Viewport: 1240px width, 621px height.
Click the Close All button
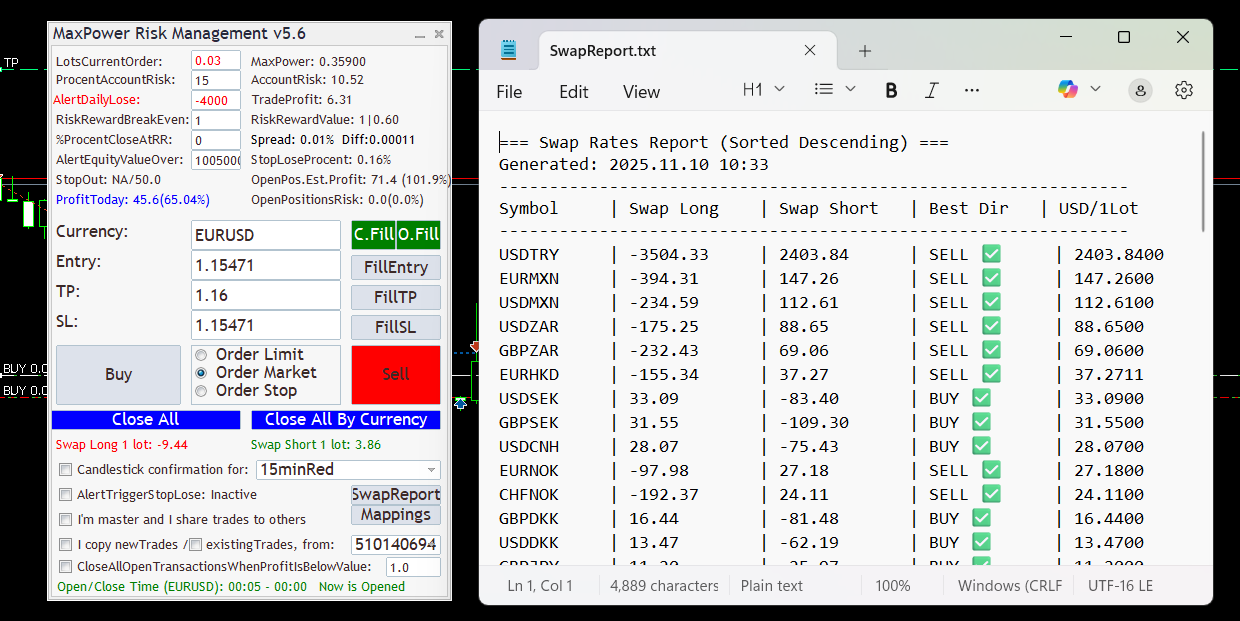click(x=146, y=420)
